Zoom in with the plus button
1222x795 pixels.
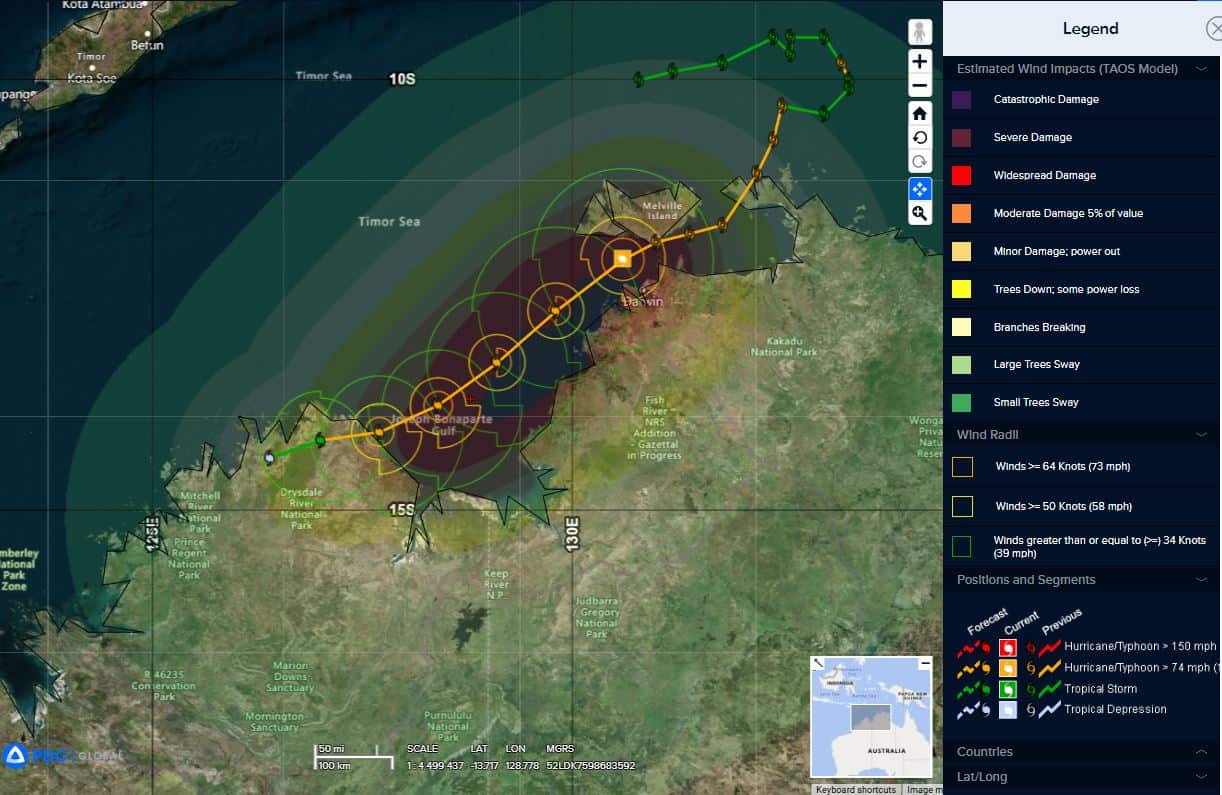pos(920,61)
